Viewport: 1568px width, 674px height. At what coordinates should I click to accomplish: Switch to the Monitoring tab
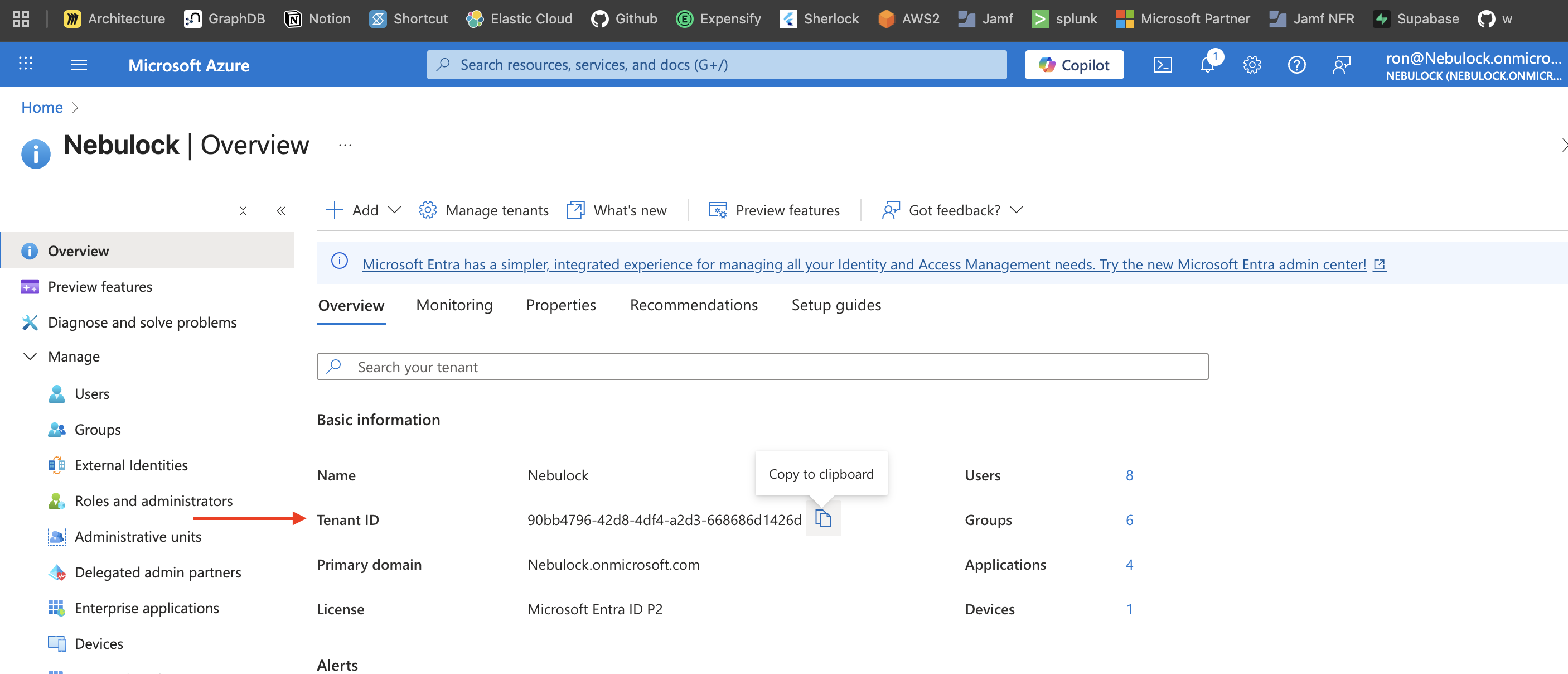click(x=454, y=305)
